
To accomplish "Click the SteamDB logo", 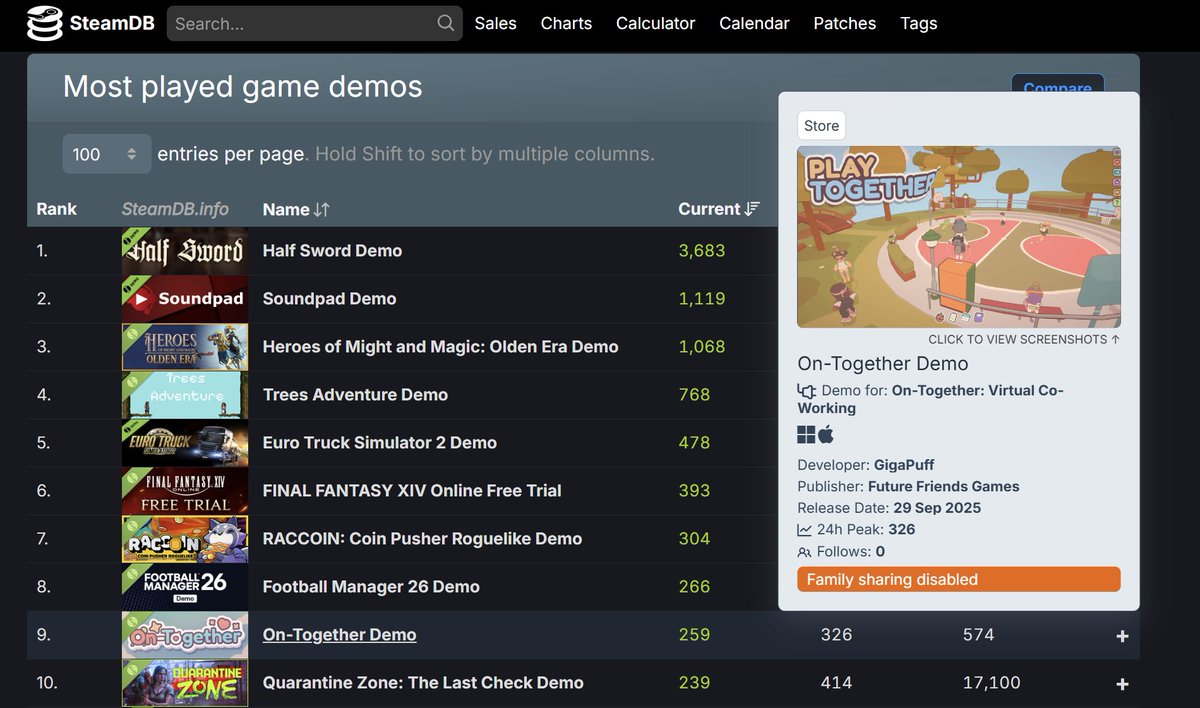I will [x=90, y=23].
